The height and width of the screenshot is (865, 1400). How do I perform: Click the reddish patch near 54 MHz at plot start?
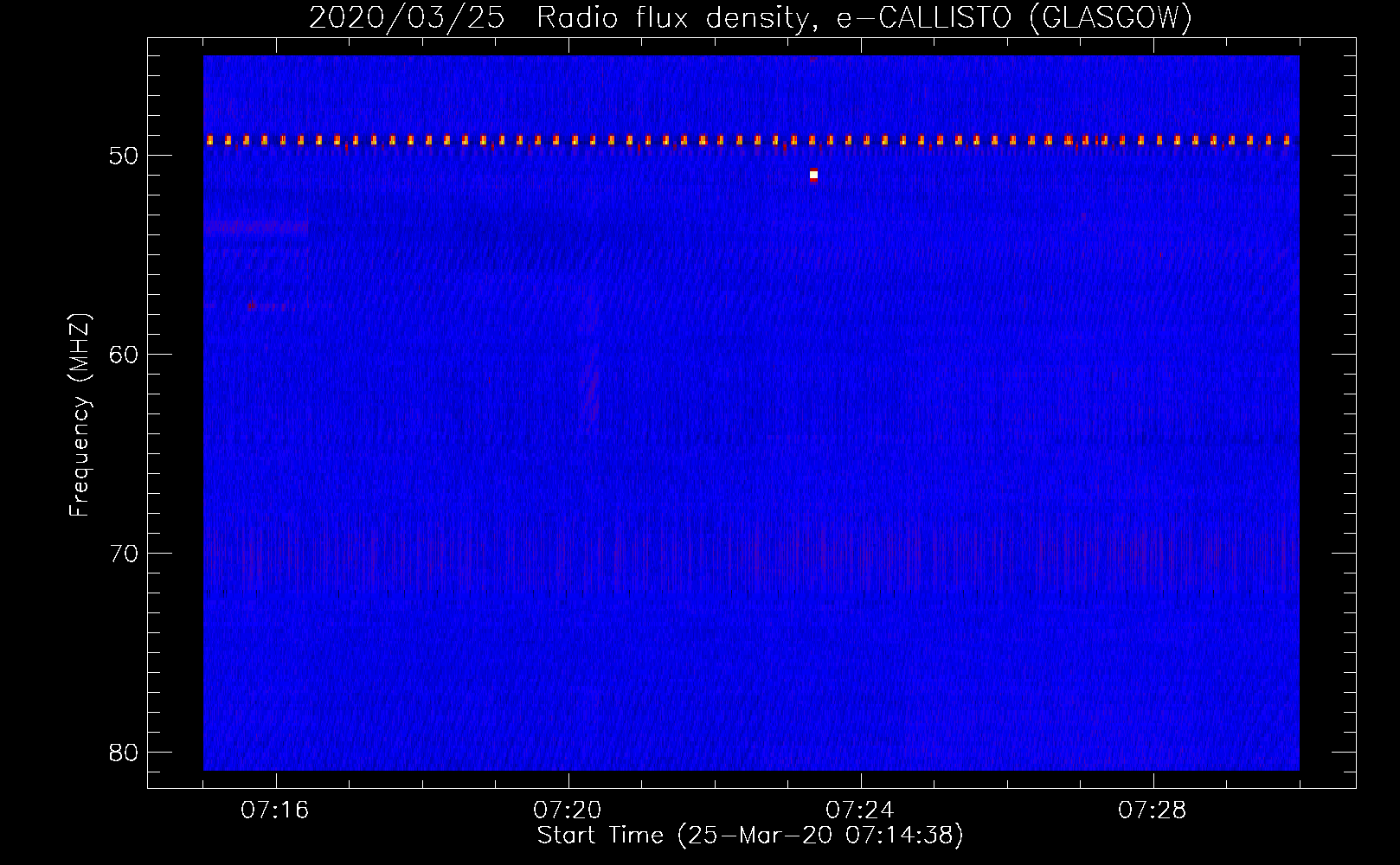pos(256,228)
